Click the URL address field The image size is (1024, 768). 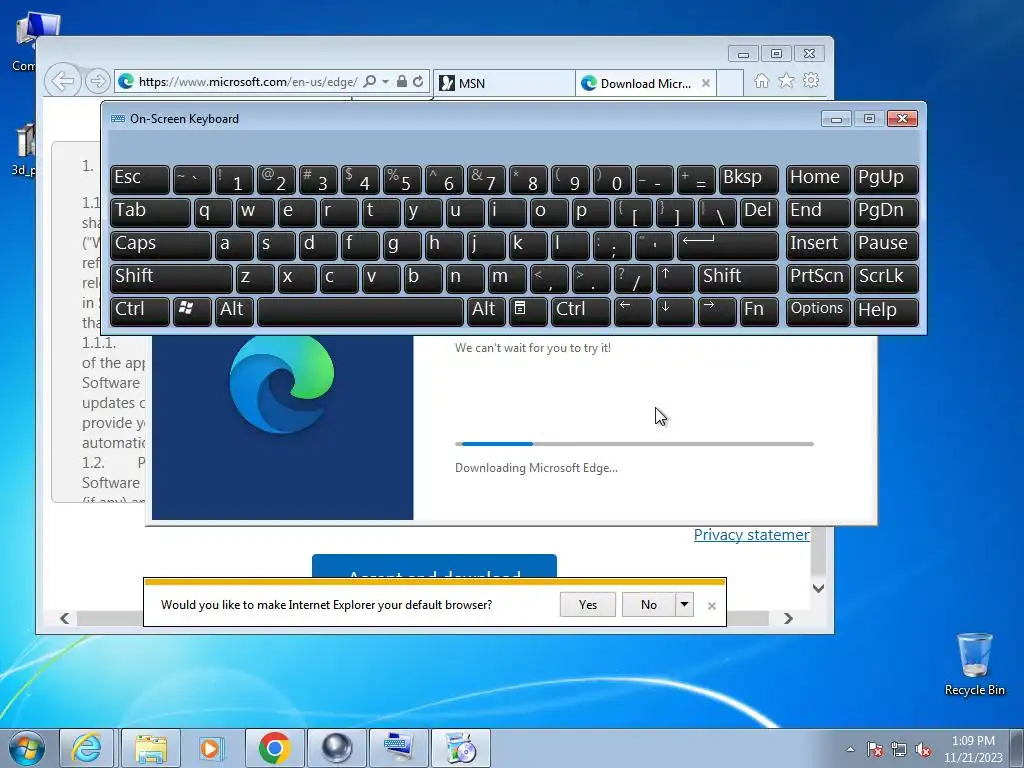[248, 82]
